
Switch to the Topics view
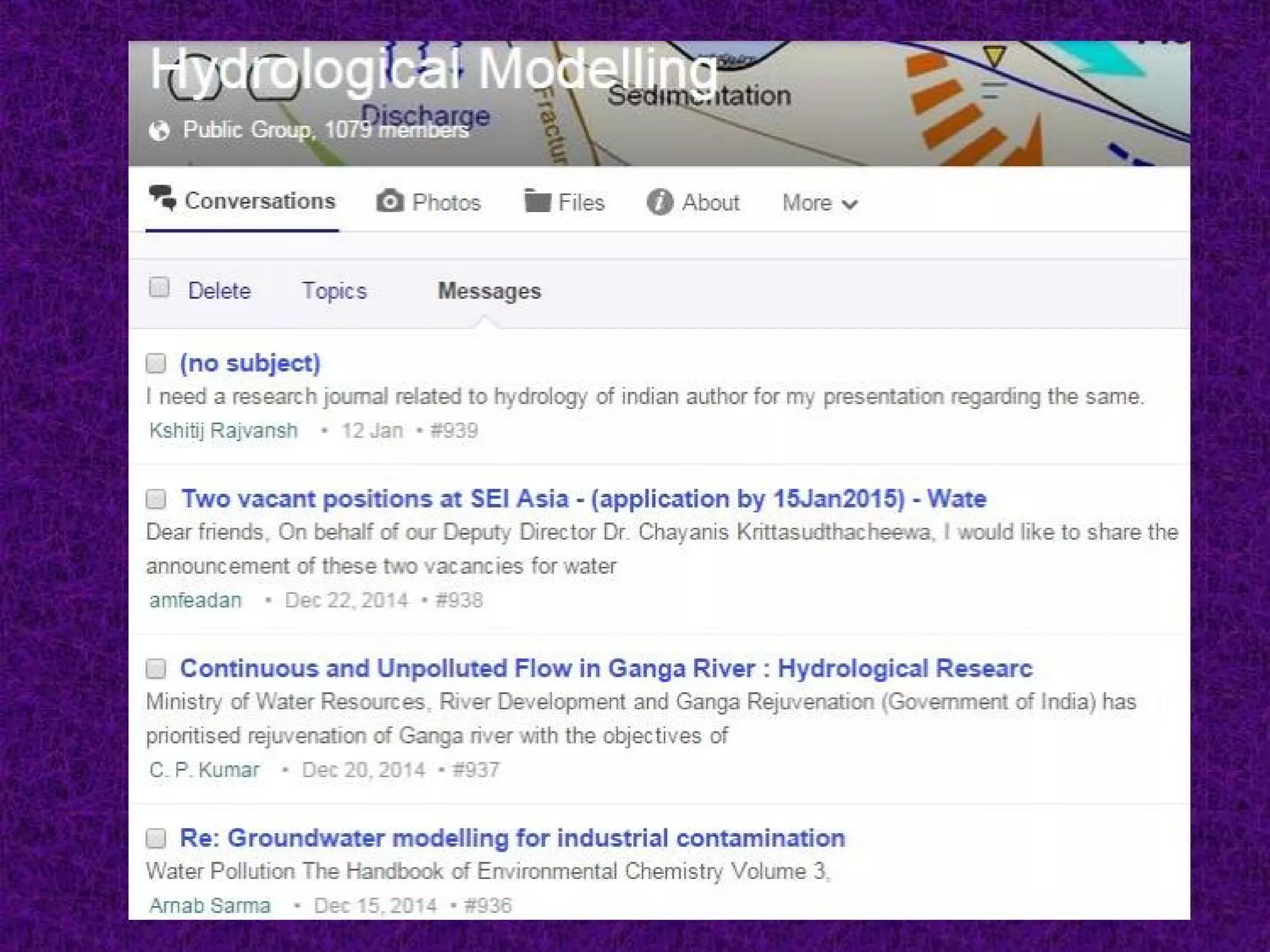tap(334, 291)
